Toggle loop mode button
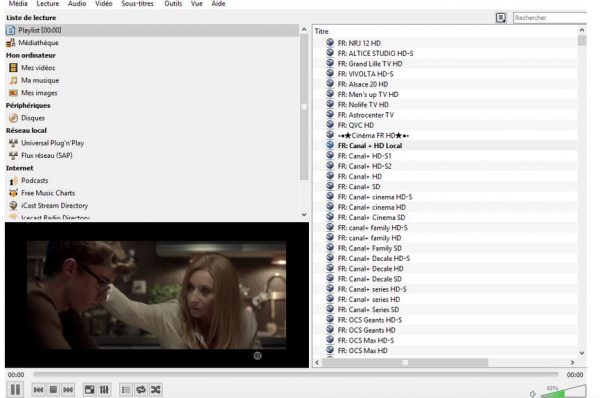This screenshot has height=398, width=600. click(x=141, y=390)
